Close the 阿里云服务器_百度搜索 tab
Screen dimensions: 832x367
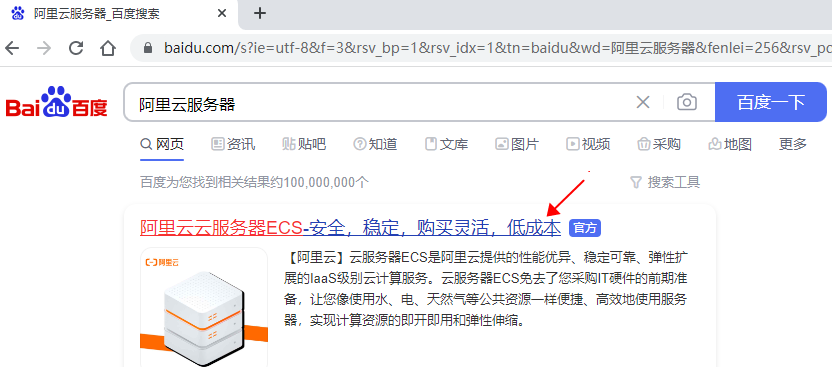tap(222, 14)
